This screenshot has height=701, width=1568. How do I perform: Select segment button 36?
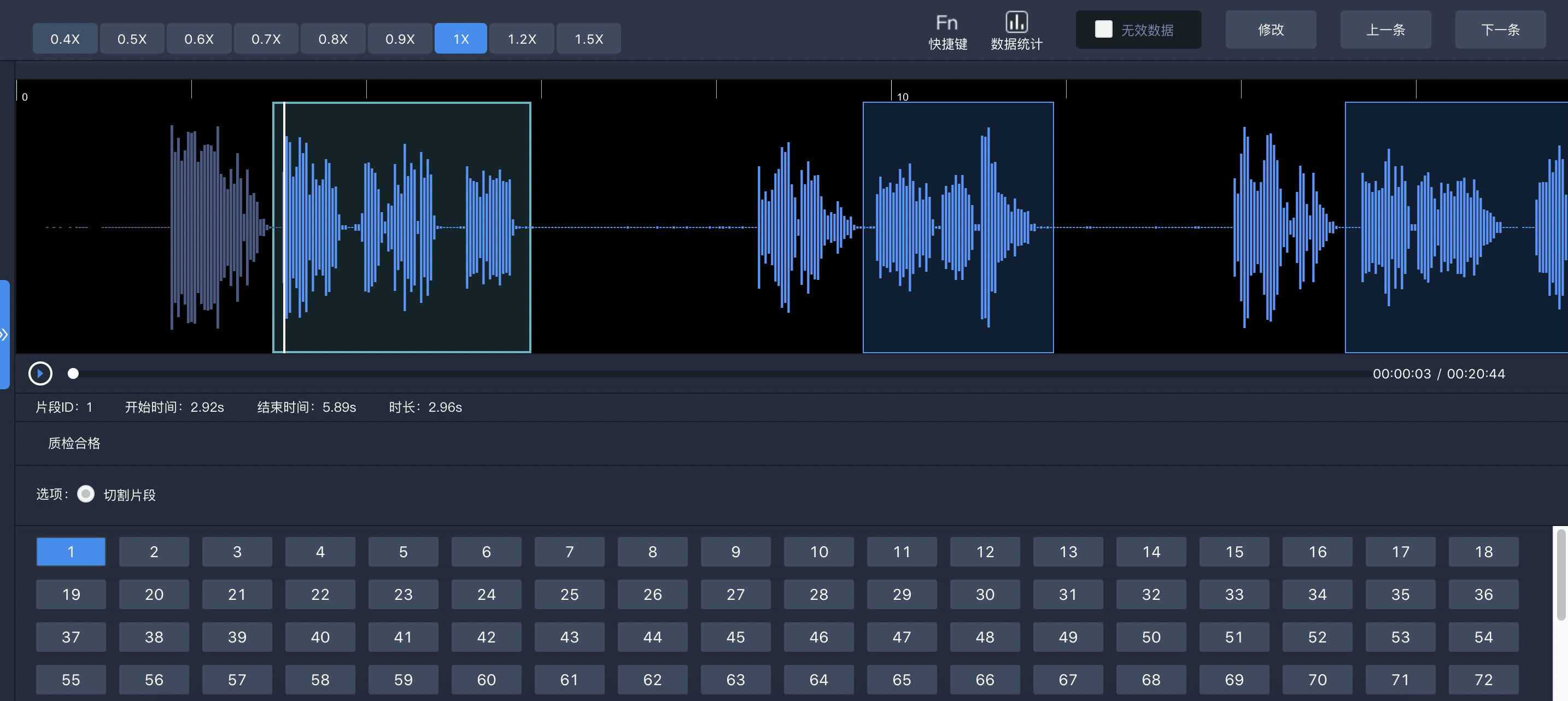tap(1483, 594)
